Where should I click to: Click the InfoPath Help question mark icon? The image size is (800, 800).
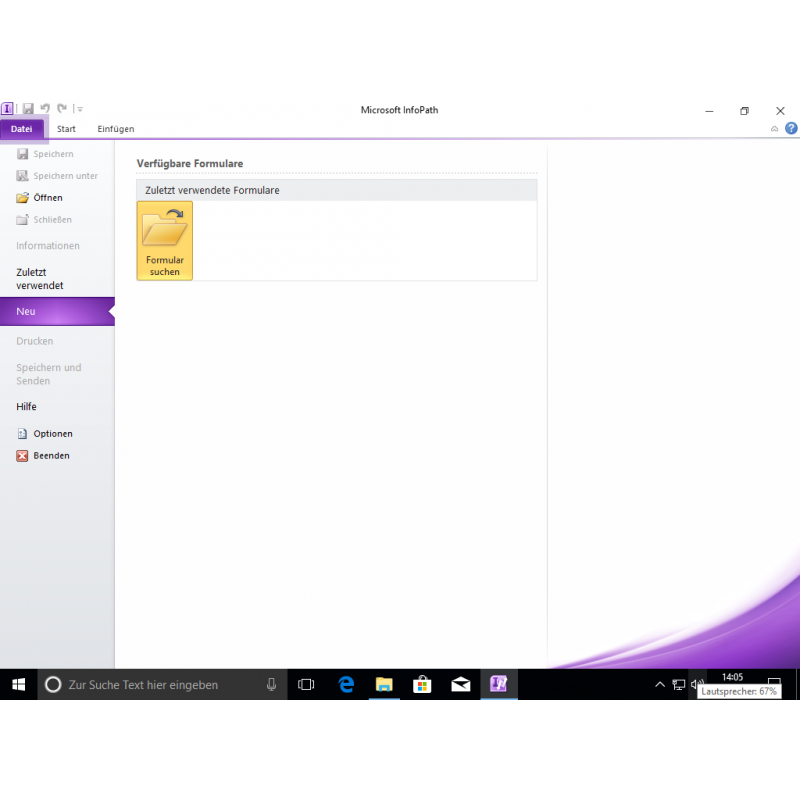click(791, 129)
